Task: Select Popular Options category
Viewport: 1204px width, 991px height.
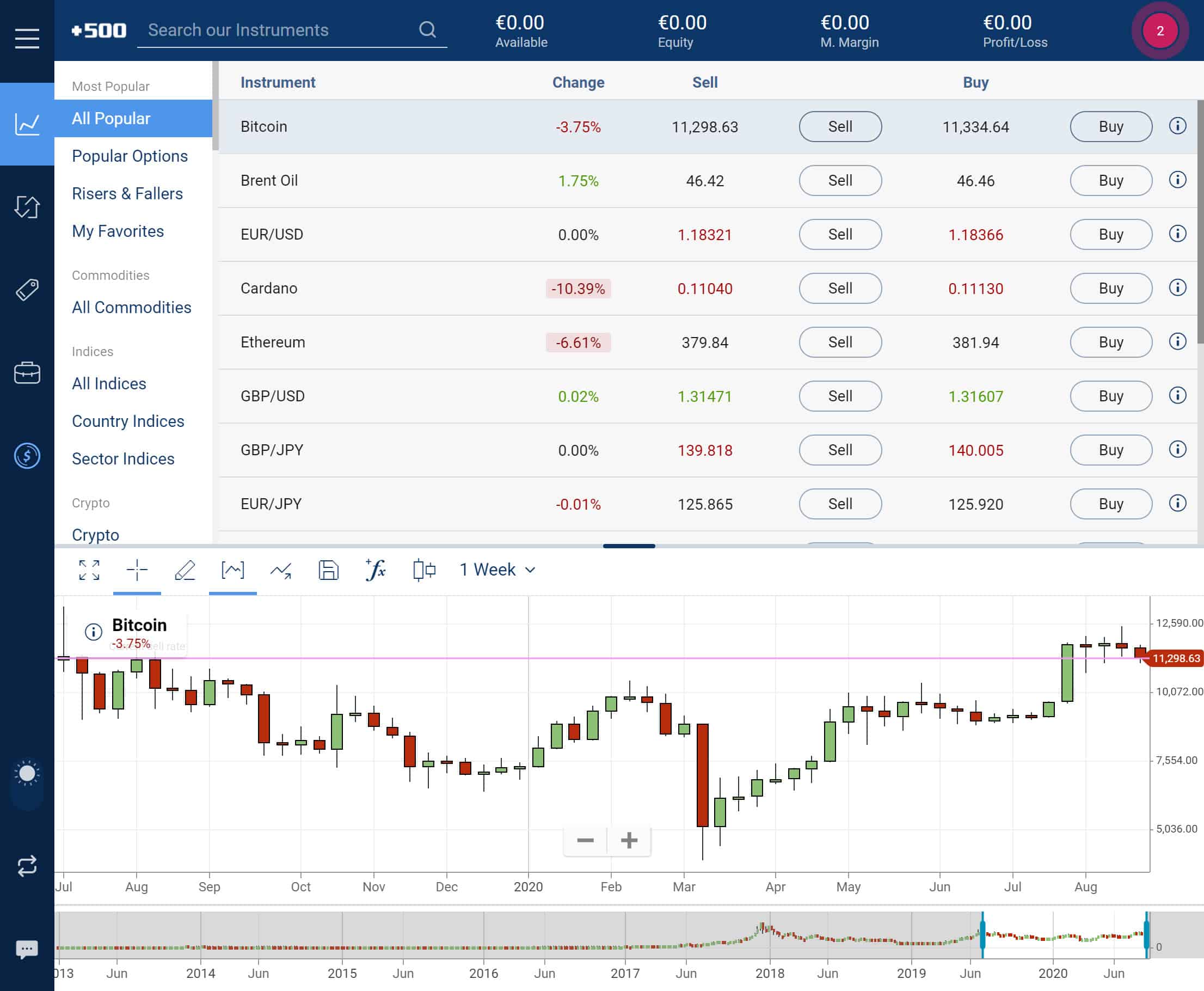Action: point(130,156)
